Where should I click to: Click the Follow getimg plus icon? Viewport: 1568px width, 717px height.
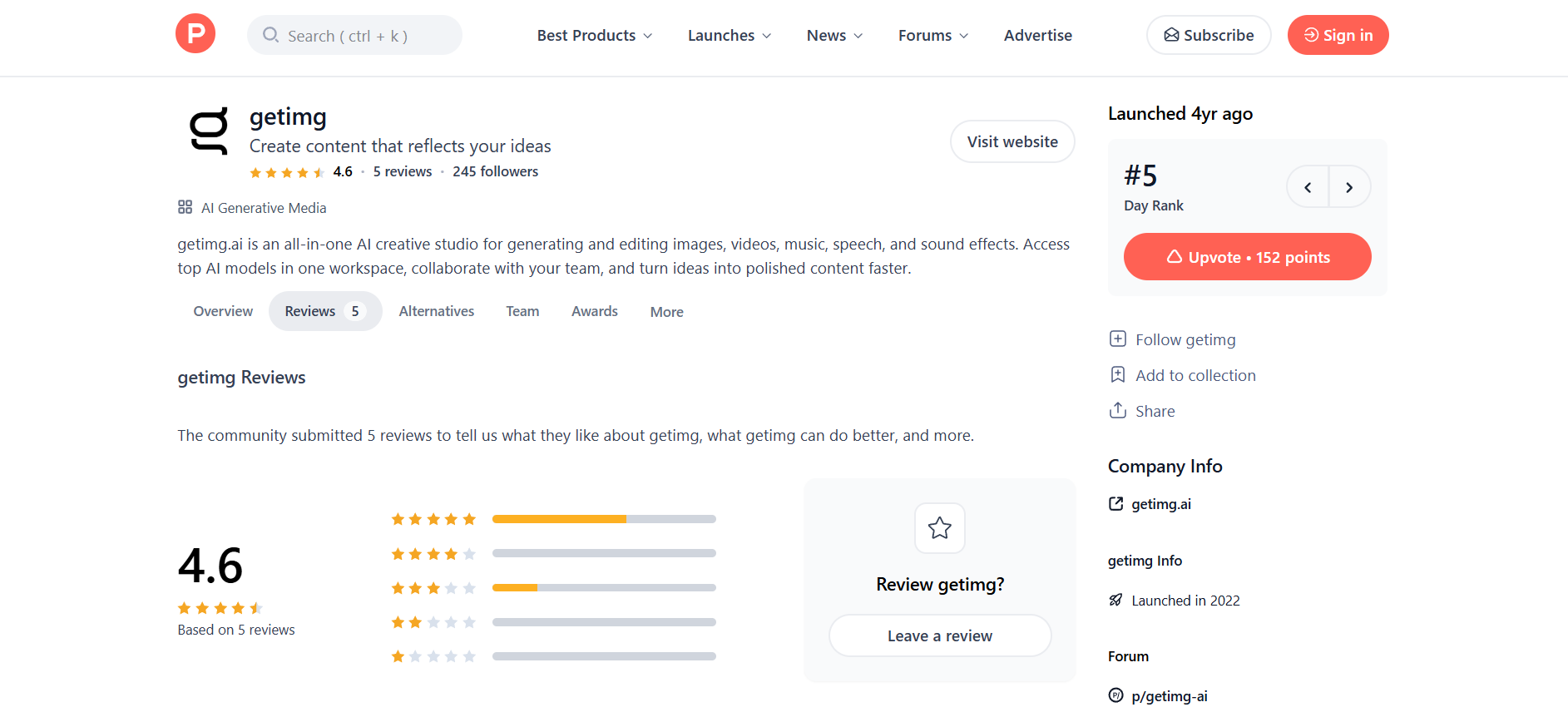click(x=1118, y=339)
